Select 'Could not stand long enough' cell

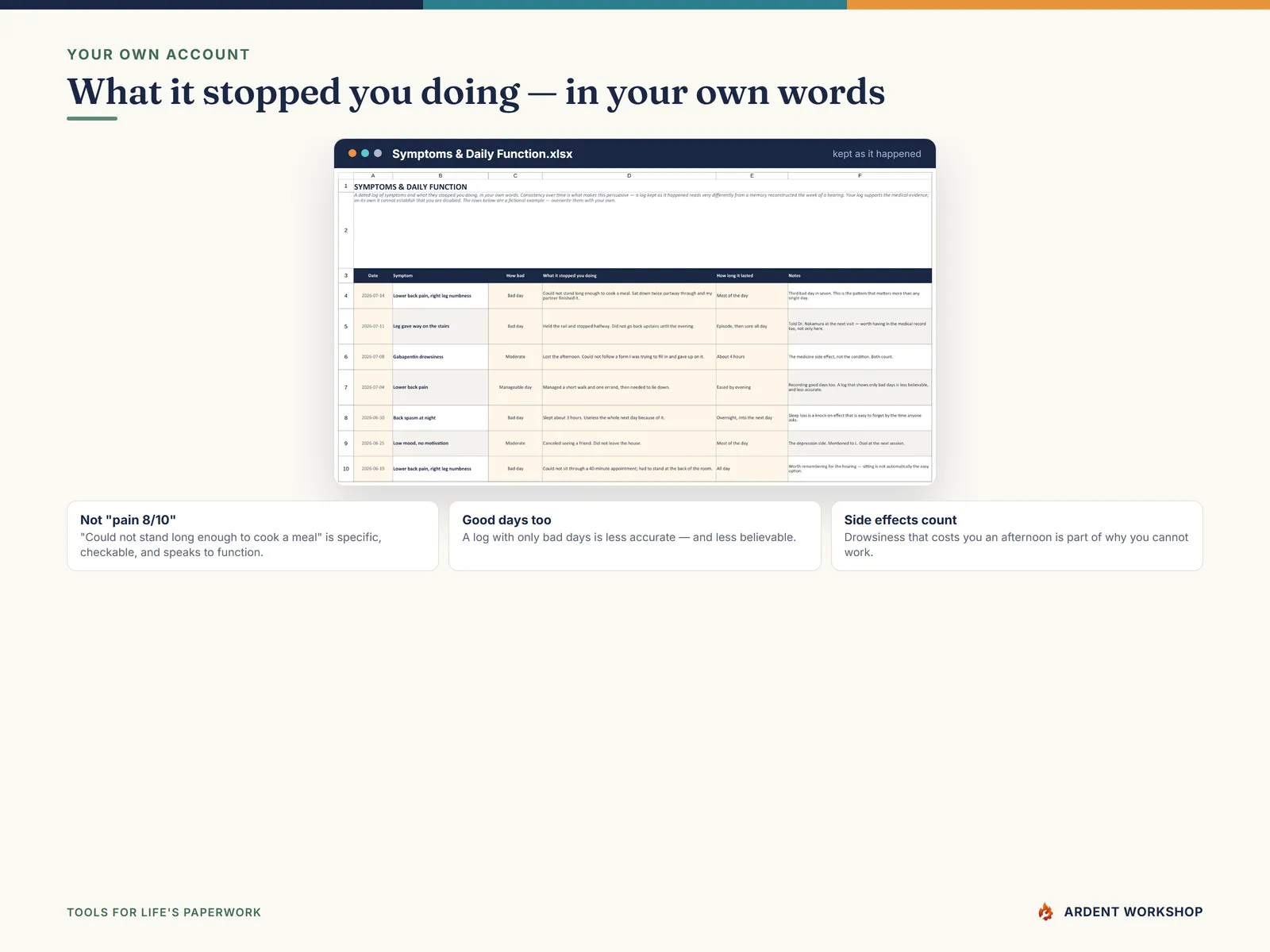[629, 296]
